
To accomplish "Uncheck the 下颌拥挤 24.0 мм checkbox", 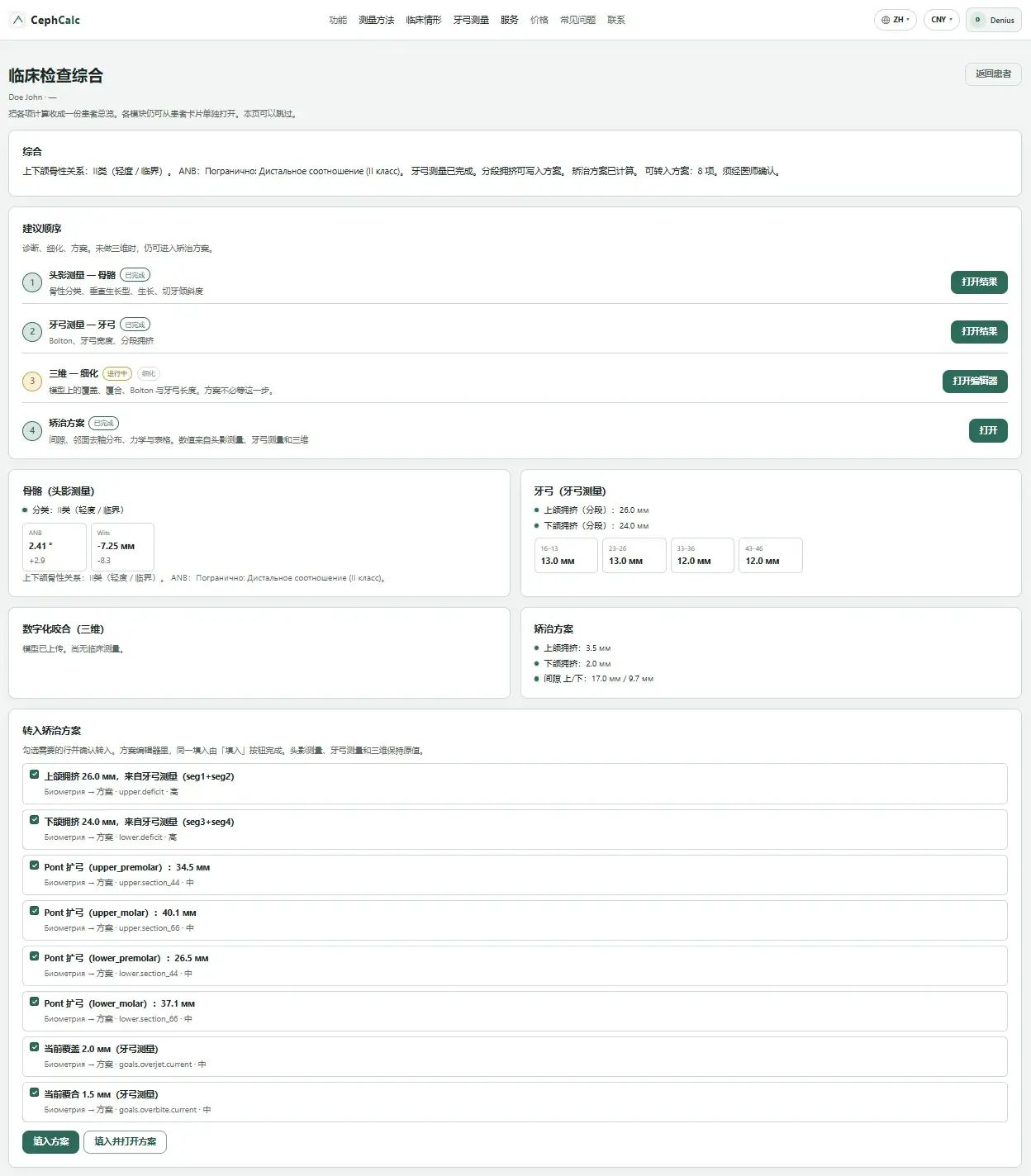I will coord(34,820).
